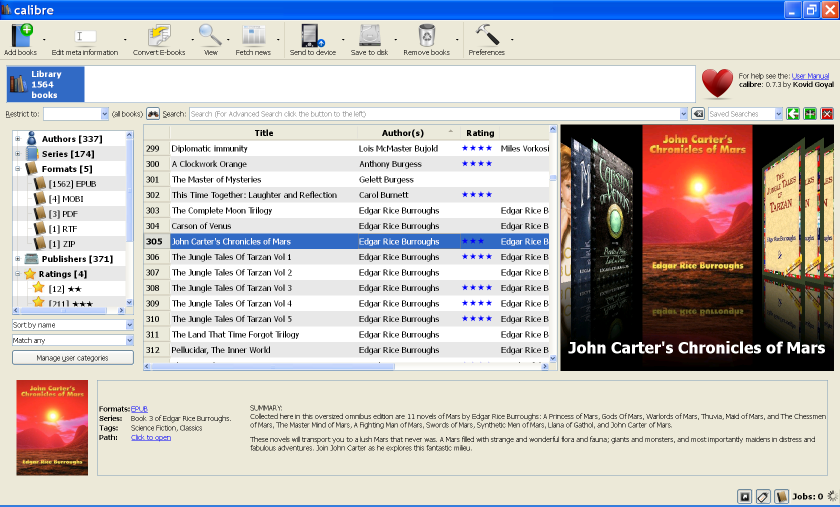Image resolution: width=840 pixels, height=507 pixels.
Task: Click the Add books icon
Action: point(21,36)
